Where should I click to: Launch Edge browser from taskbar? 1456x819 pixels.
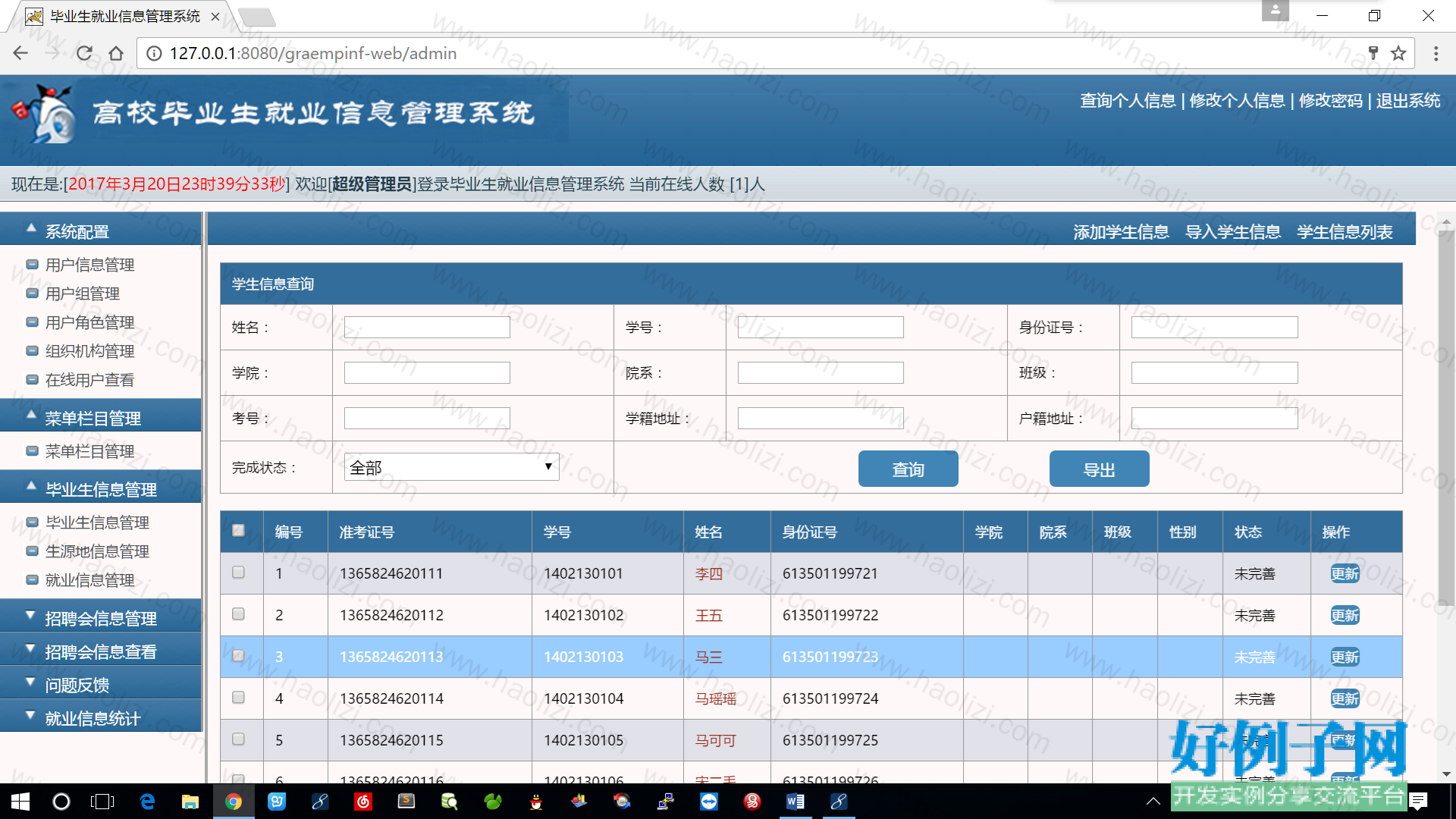point(148,802)
